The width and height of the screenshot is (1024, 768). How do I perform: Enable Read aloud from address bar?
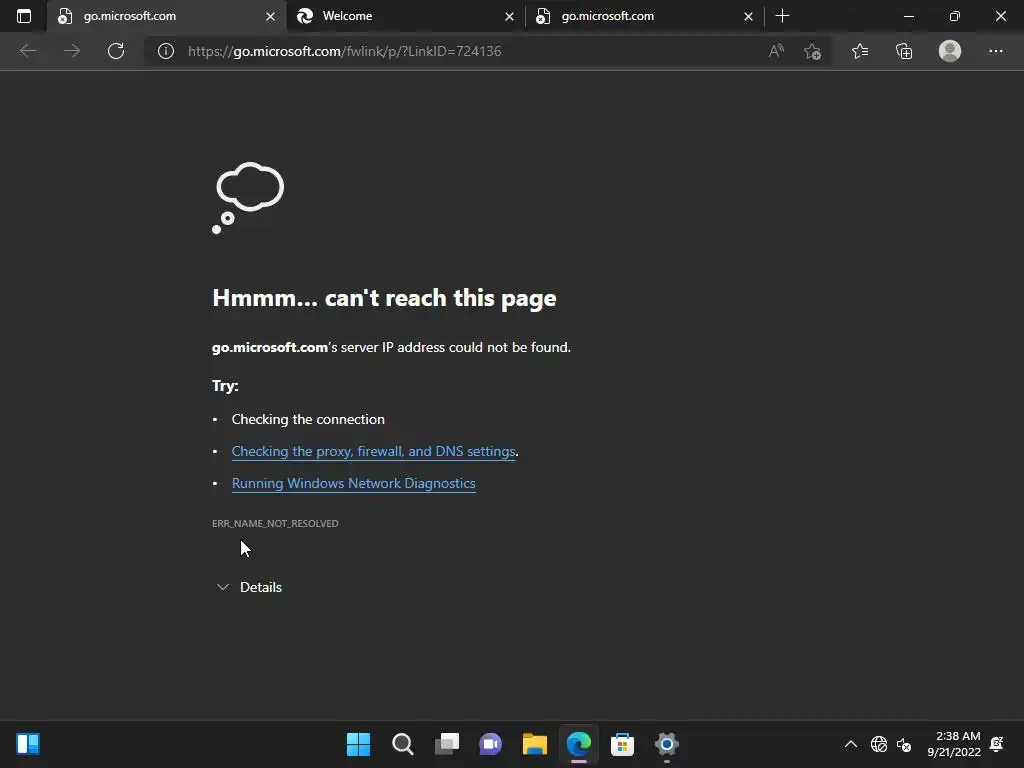[776, 51]
